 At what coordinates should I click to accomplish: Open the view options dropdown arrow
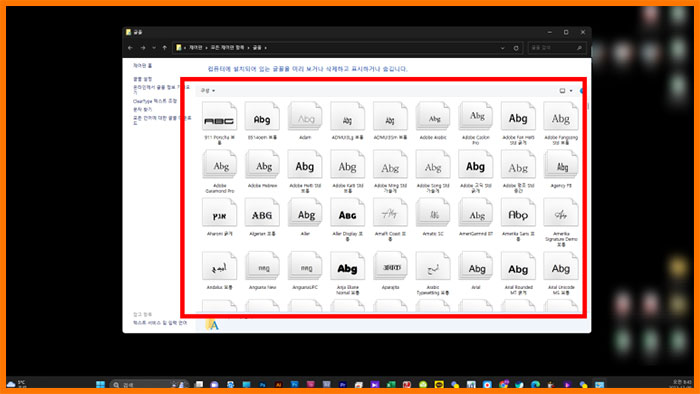(571, 91)
